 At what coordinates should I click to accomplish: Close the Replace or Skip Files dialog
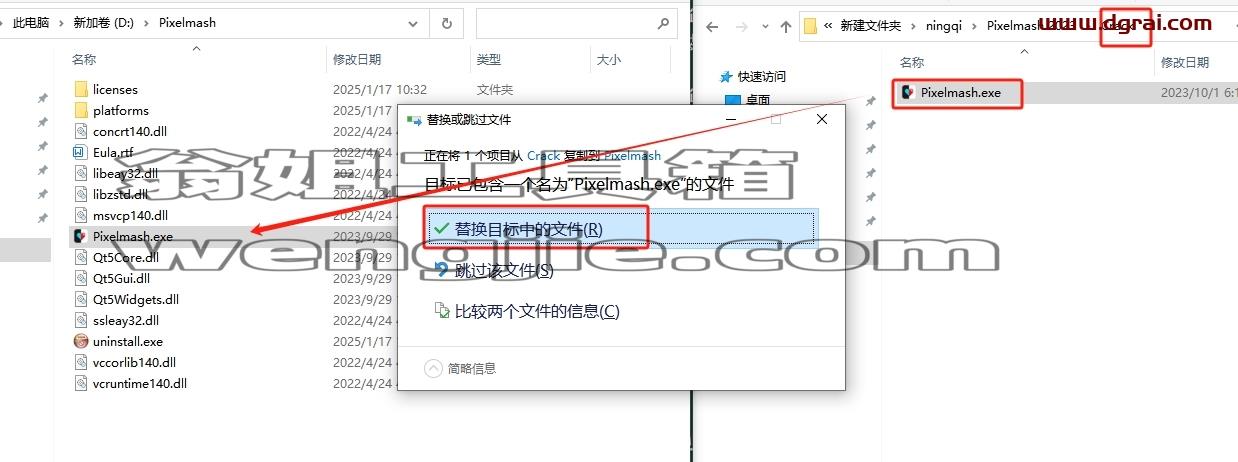pos(822,119)
